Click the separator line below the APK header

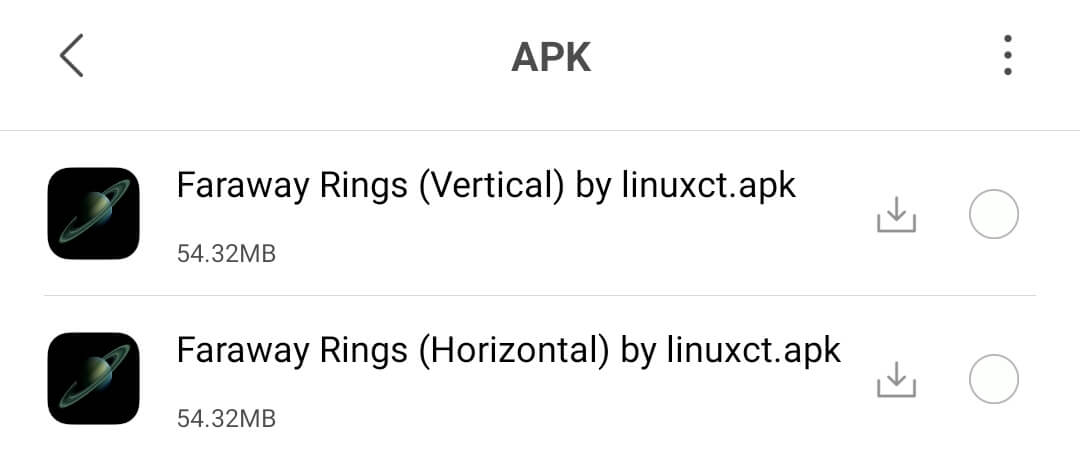pos(540,130)
